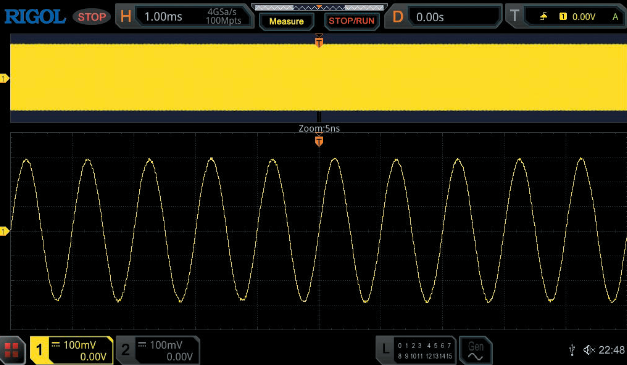
Task: Toggle the L logic analyzer channels panel
Action: tap(416, 350)
